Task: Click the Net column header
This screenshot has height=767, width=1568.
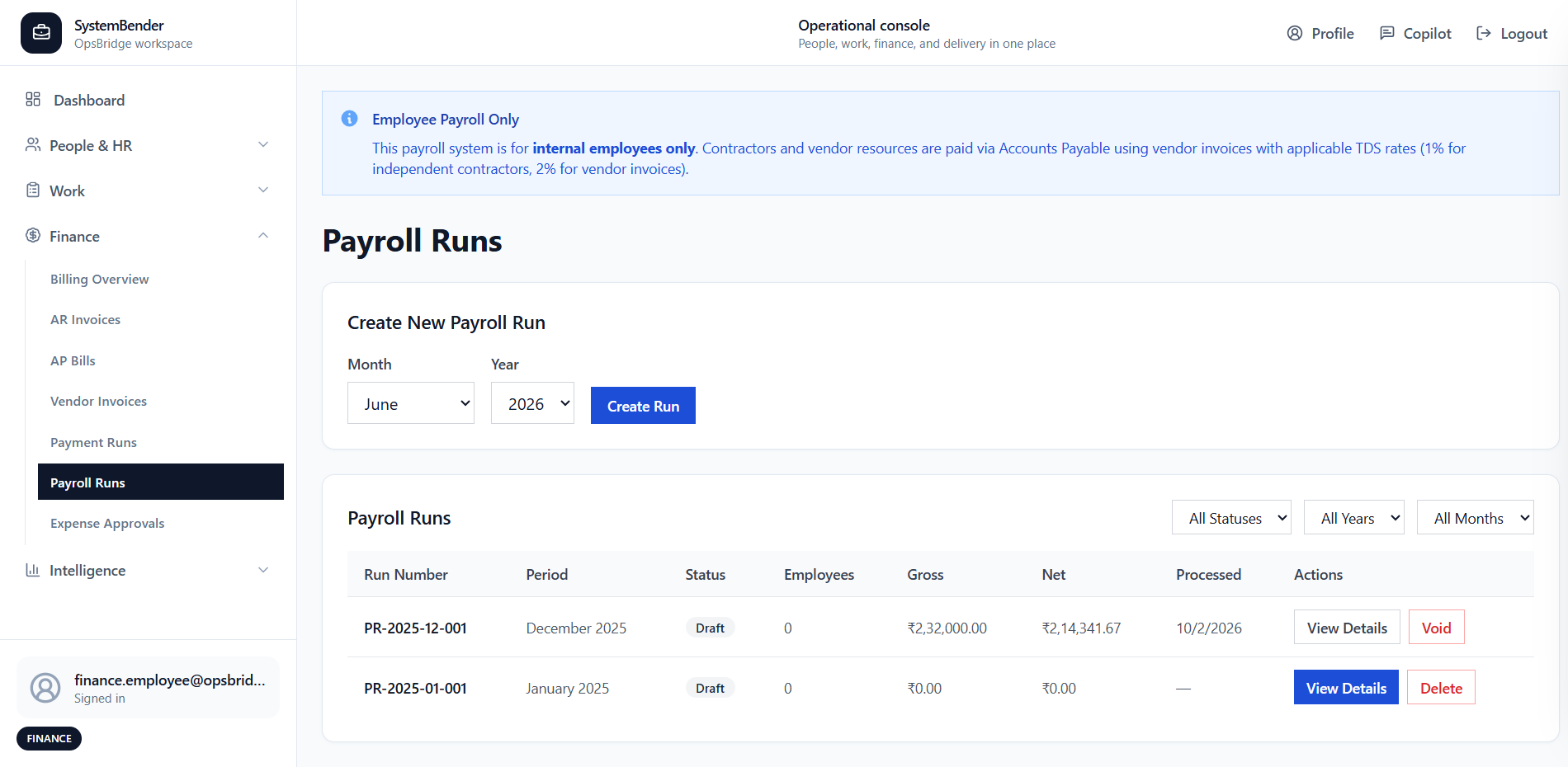Action: [x=1053, y=574]
